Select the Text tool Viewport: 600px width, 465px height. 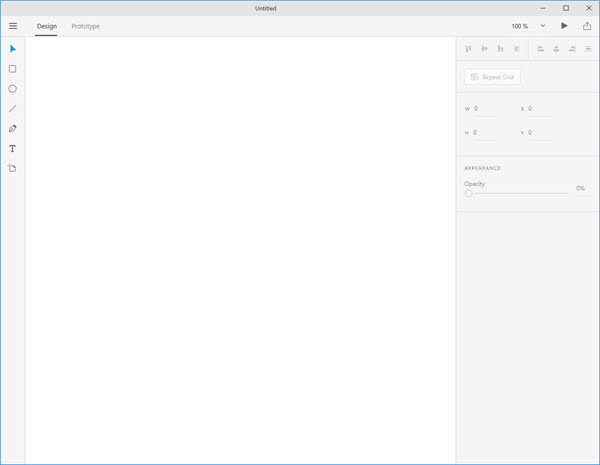13,148
